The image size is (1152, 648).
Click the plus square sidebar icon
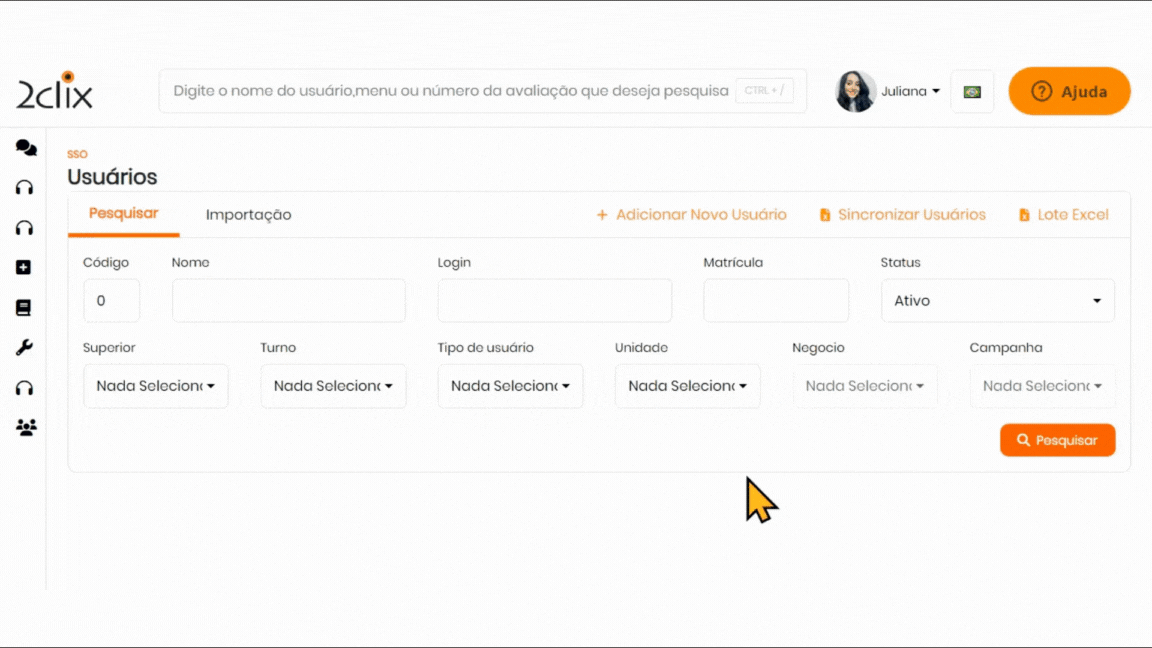pos(24,268)
